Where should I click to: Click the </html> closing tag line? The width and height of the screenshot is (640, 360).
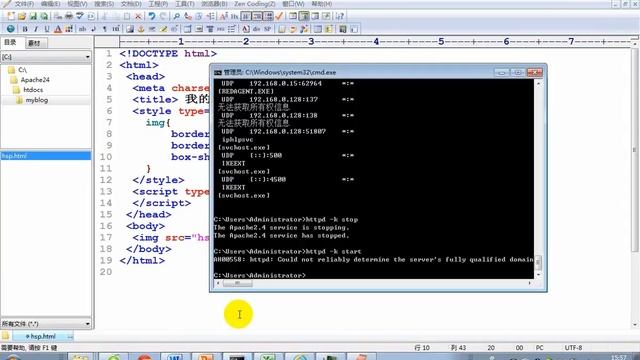point(142,260)
